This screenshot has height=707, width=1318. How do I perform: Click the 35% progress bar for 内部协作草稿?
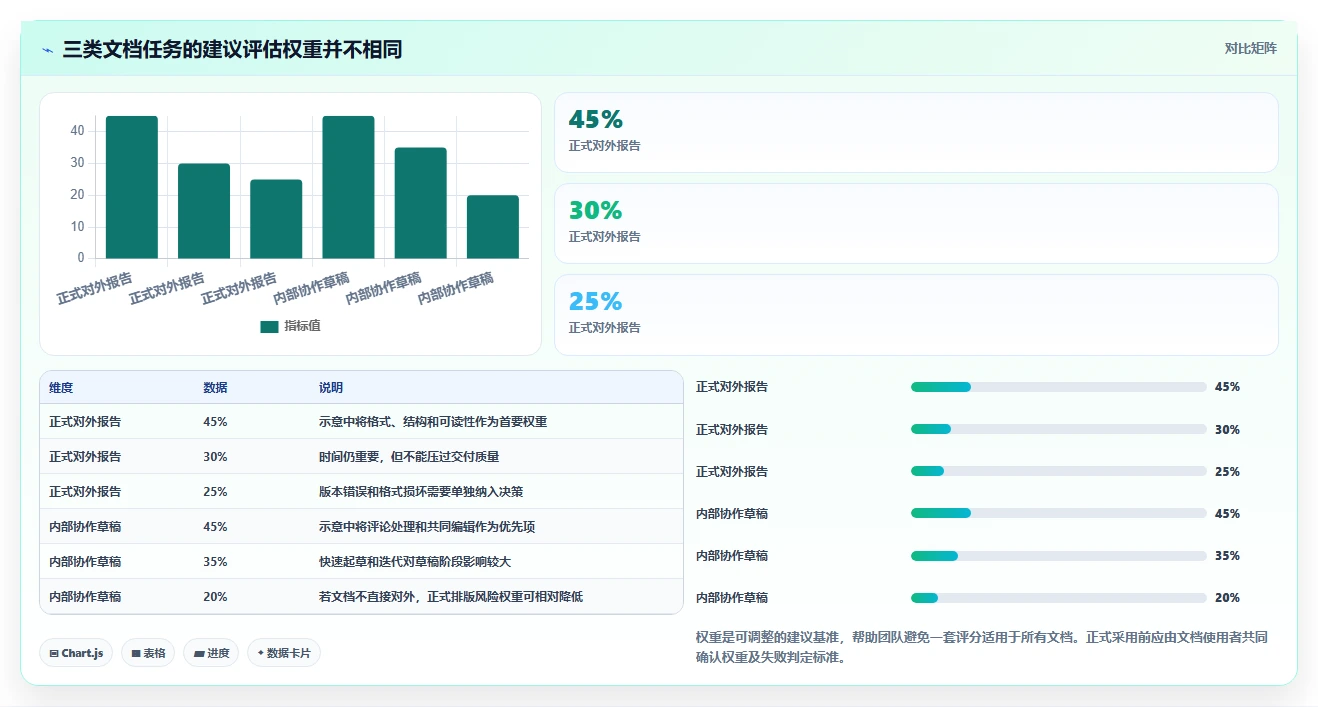tap(1058, 555)
